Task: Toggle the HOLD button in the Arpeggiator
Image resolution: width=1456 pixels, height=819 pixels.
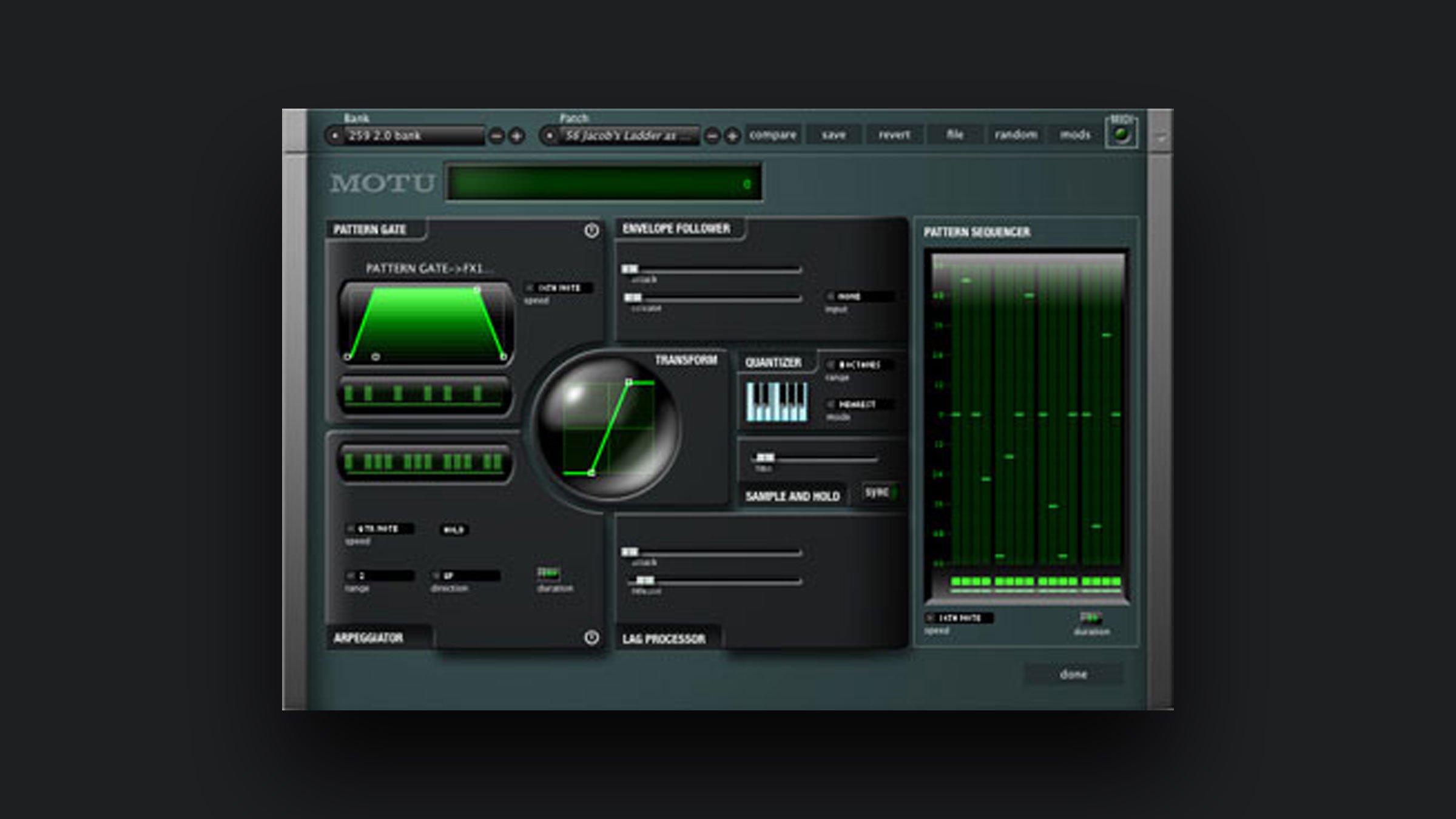Action: click(x=455, y=529)
